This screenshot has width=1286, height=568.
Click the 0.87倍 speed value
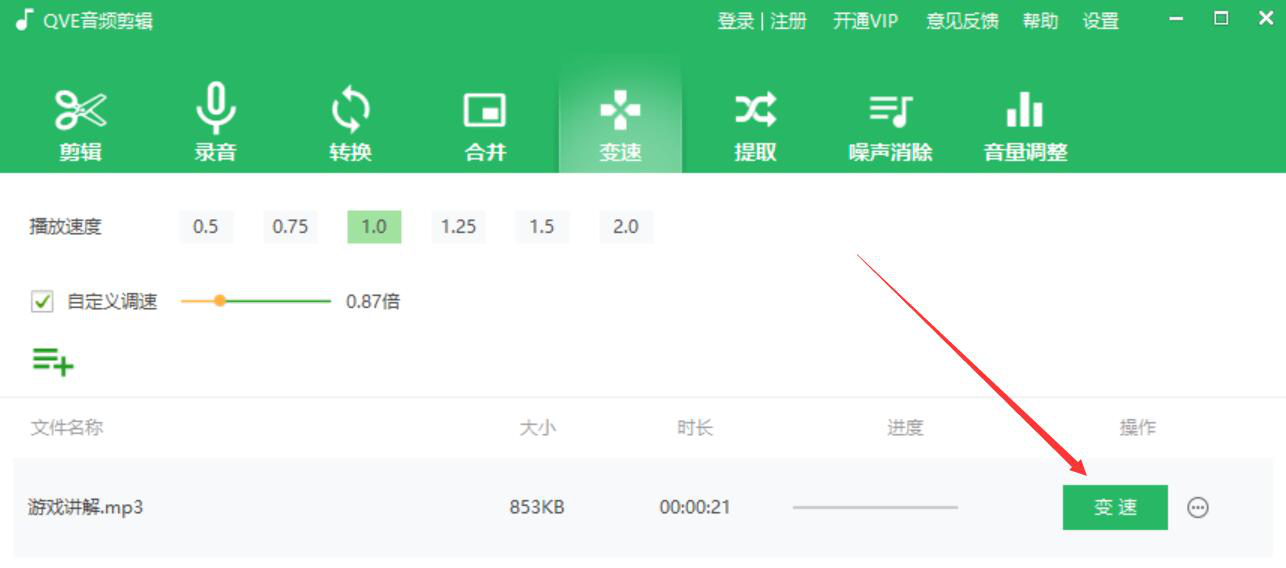[373, 301]
